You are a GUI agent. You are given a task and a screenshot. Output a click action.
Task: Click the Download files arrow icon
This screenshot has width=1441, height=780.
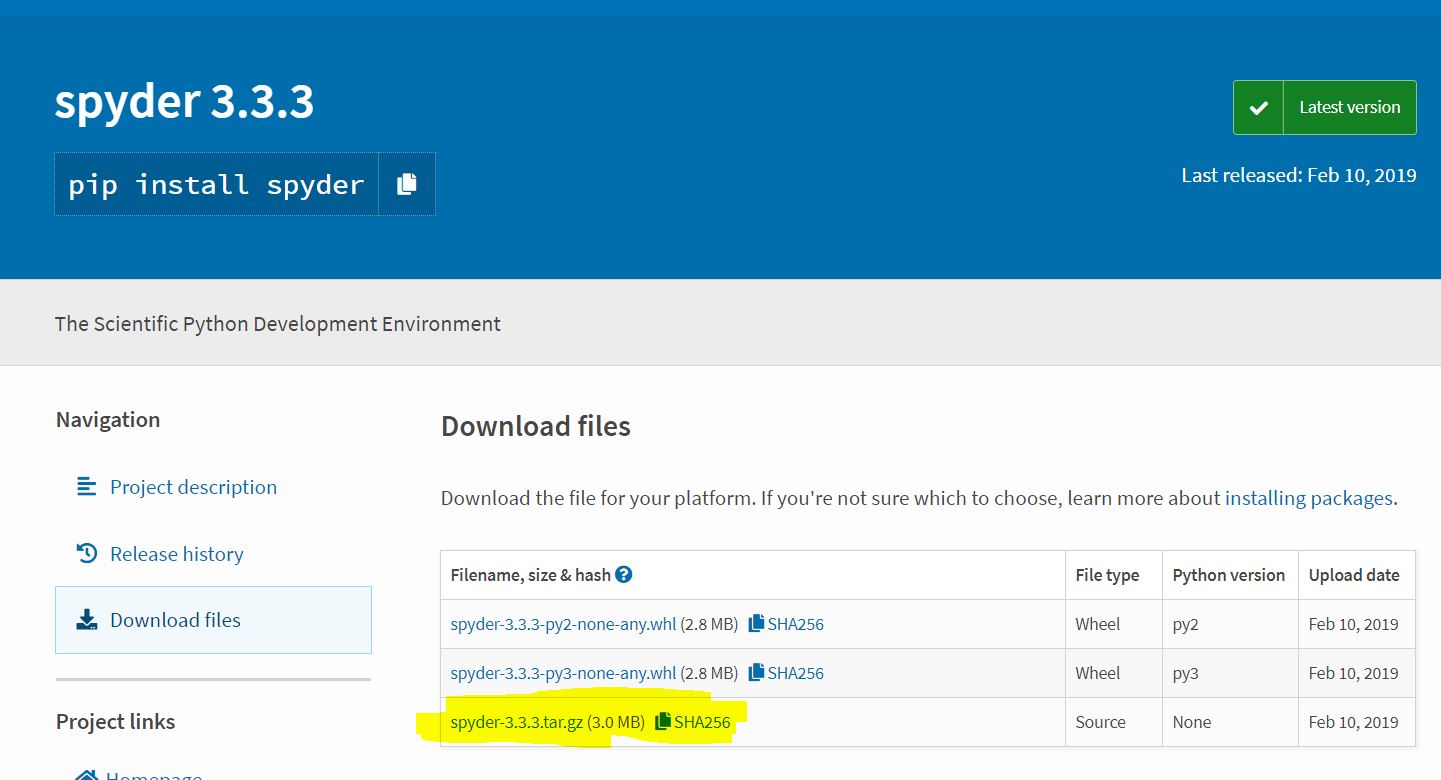[x=87, y=620]
